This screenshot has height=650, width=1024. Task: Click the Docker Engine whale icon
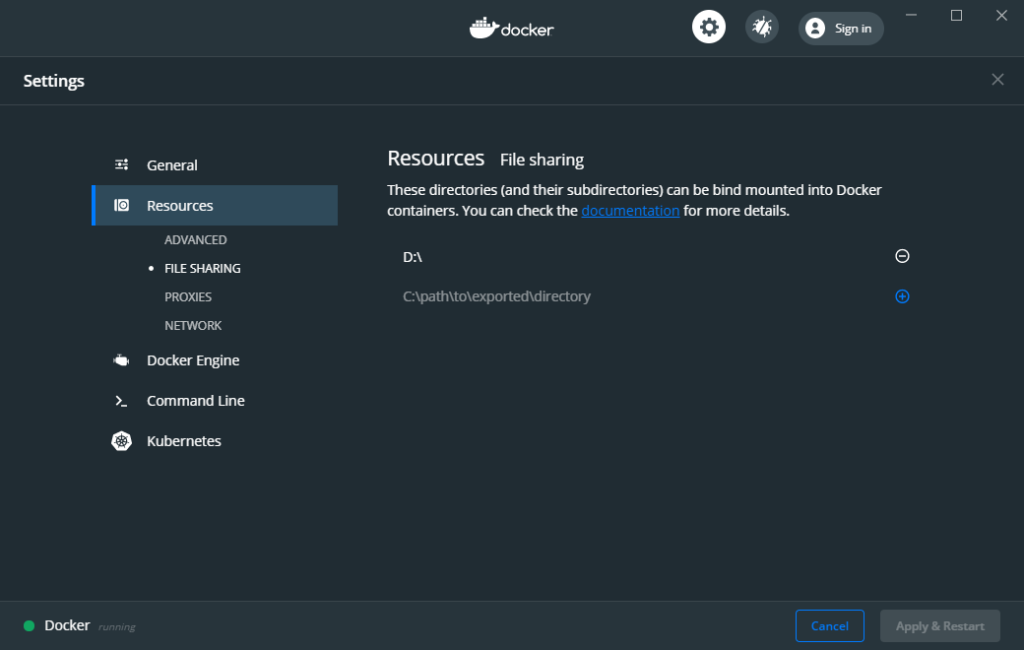click(121, 360)
